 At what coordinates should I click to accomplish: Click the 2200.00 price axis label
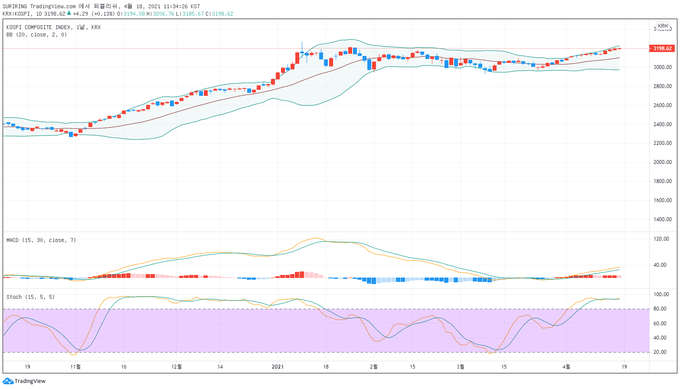click(663, 143)
